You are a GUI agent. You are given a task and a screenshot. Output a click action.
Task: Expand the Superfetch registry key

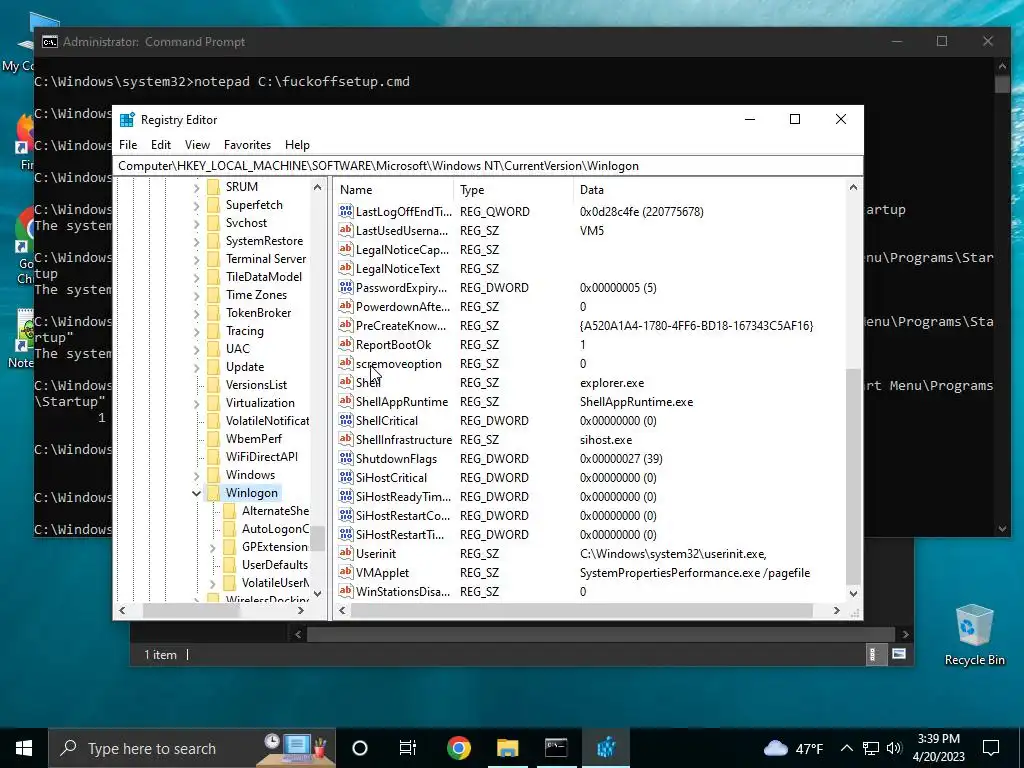click(x=196, y=205)
